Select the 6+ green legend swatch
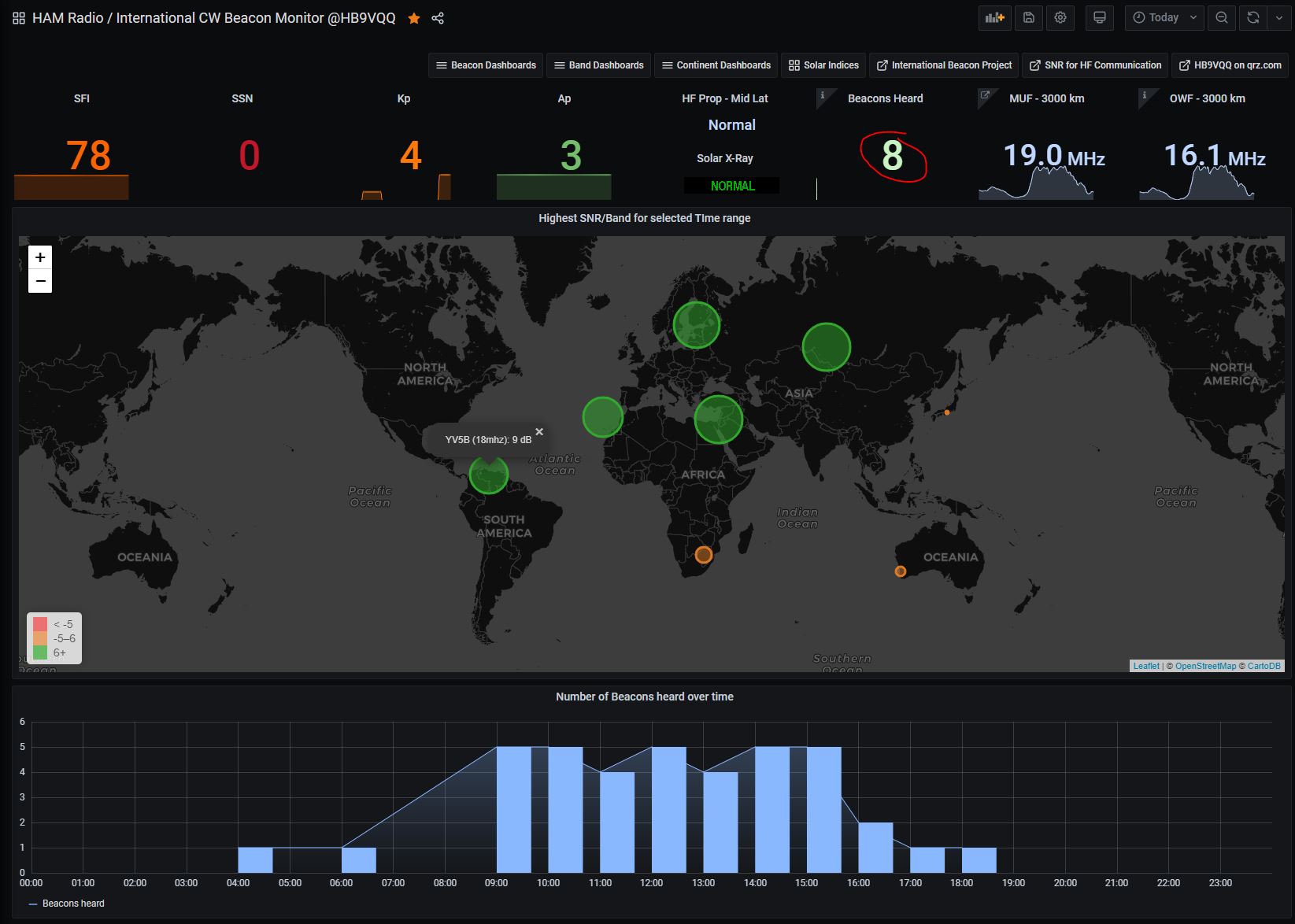 40,652
